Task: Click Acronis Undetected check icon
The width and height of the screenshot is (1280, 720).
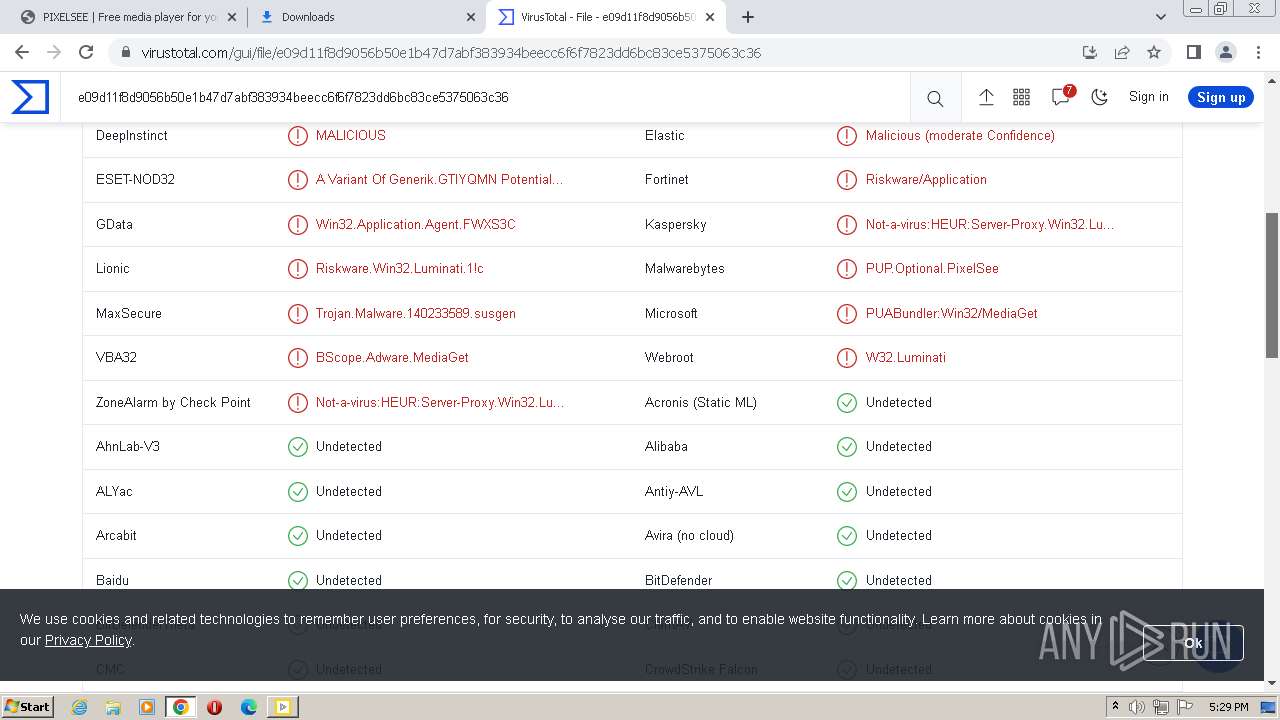Action: pyautogui.click(x=847, y=402)
